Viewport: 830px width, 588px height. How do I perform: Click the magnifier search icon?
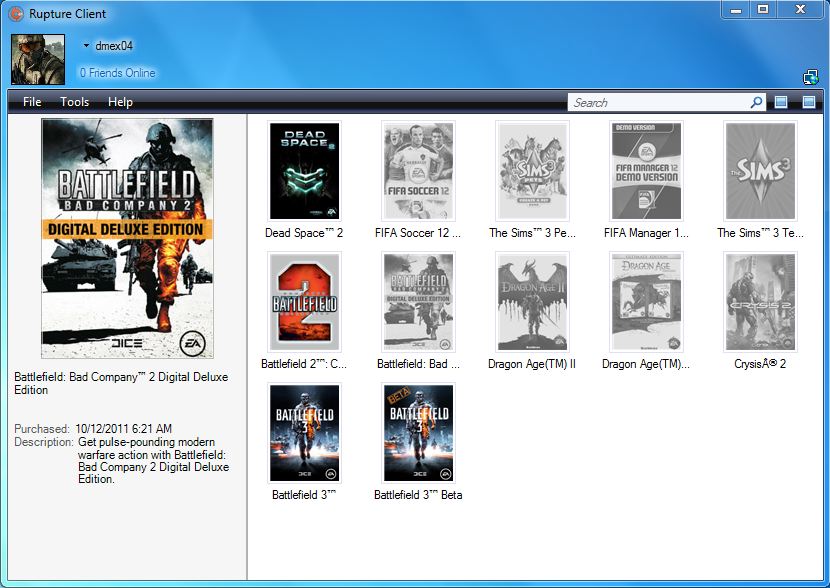coord(757,102)
